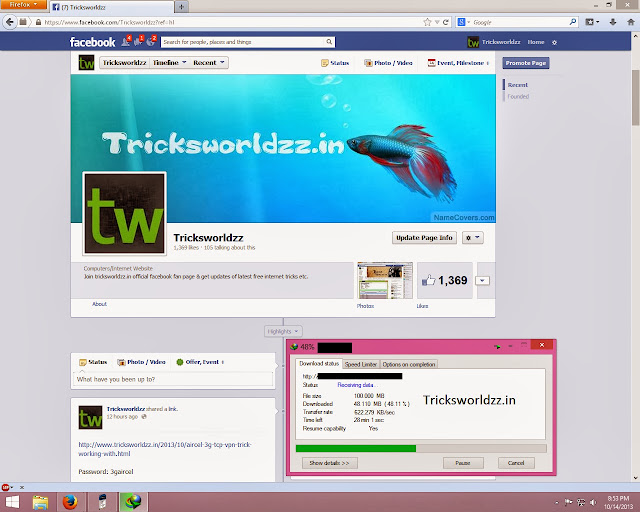
Task: Click the clock showing 8:53 PM
Action: click(618, 499)
